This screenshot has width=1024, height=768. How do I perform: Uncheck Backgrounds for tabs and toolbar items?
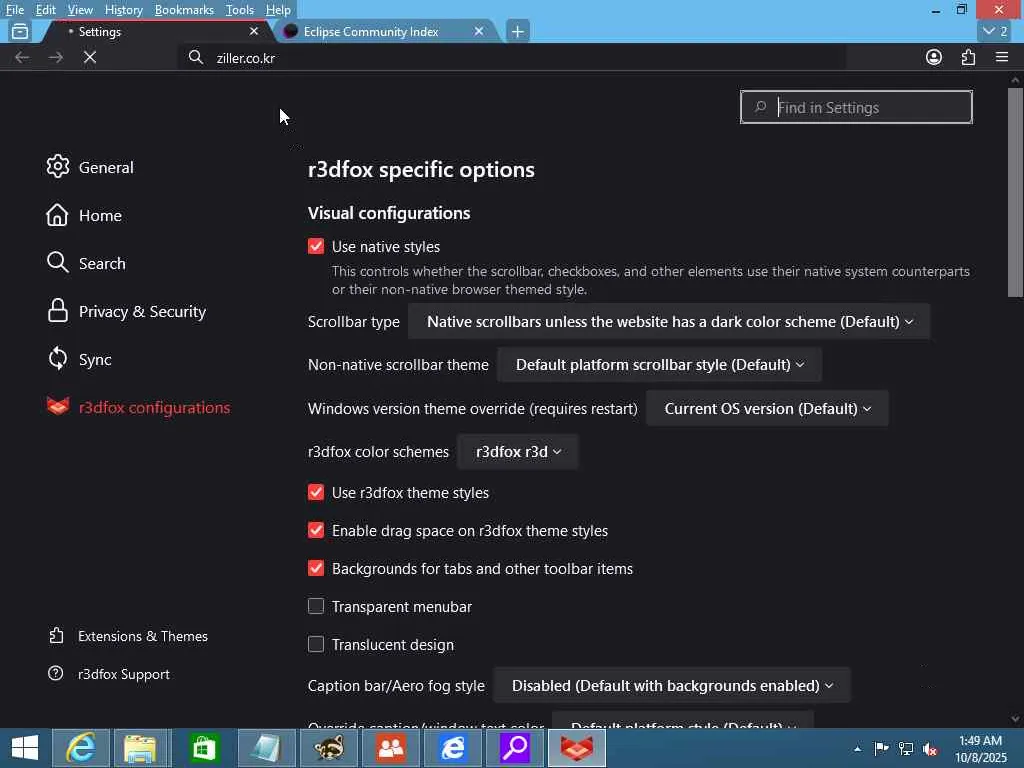coord(316,568)
